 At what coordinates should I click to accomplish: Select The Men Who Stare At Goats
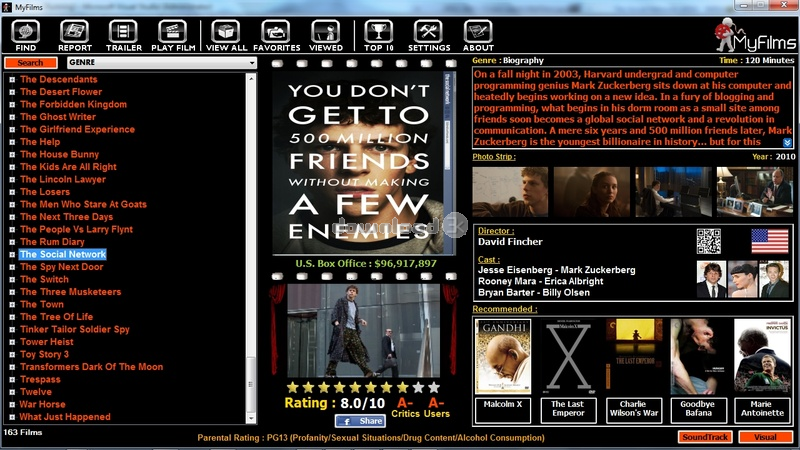[x=83, y=205]
